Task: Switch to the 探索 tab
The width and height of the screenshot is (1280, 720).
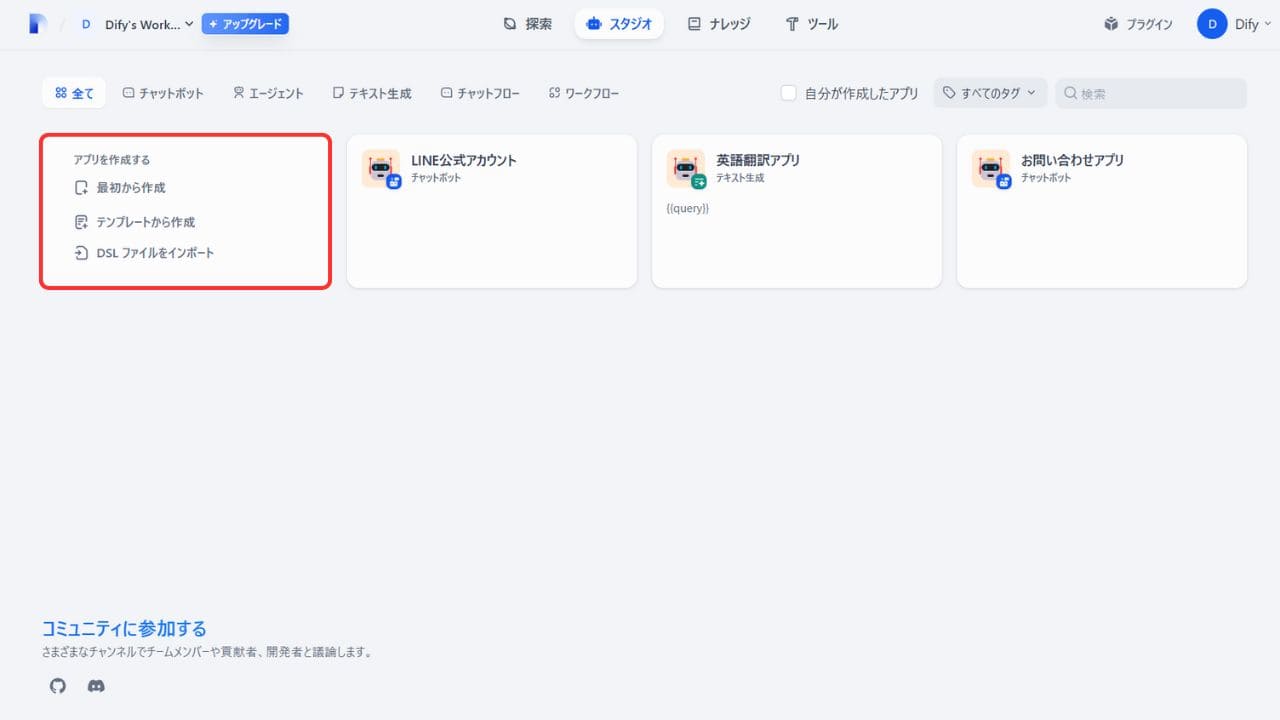Action: point(527,24)
